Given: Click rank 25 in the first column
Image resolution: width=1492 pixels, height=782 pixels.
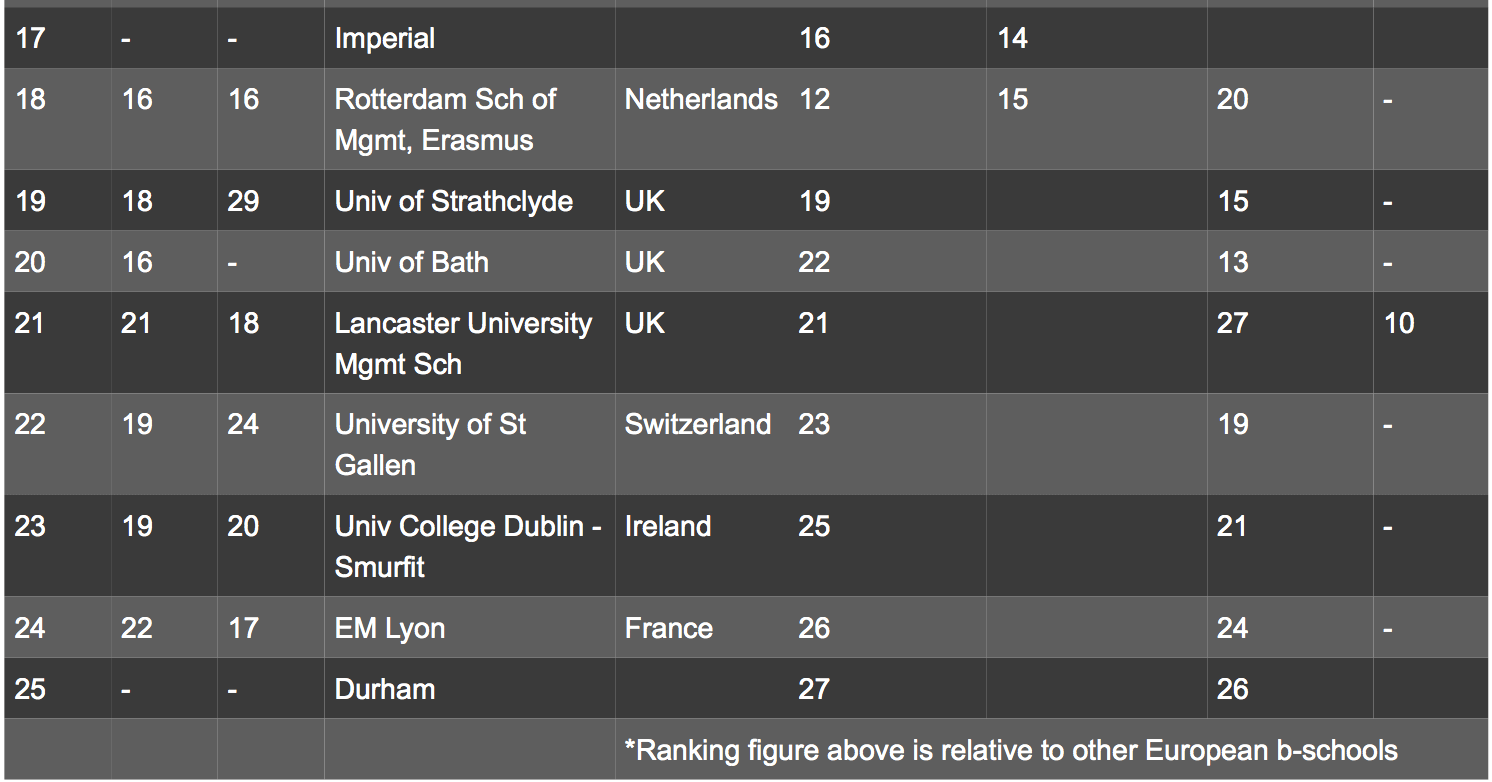Looking at the screenshot, I should tap(30, 689).
